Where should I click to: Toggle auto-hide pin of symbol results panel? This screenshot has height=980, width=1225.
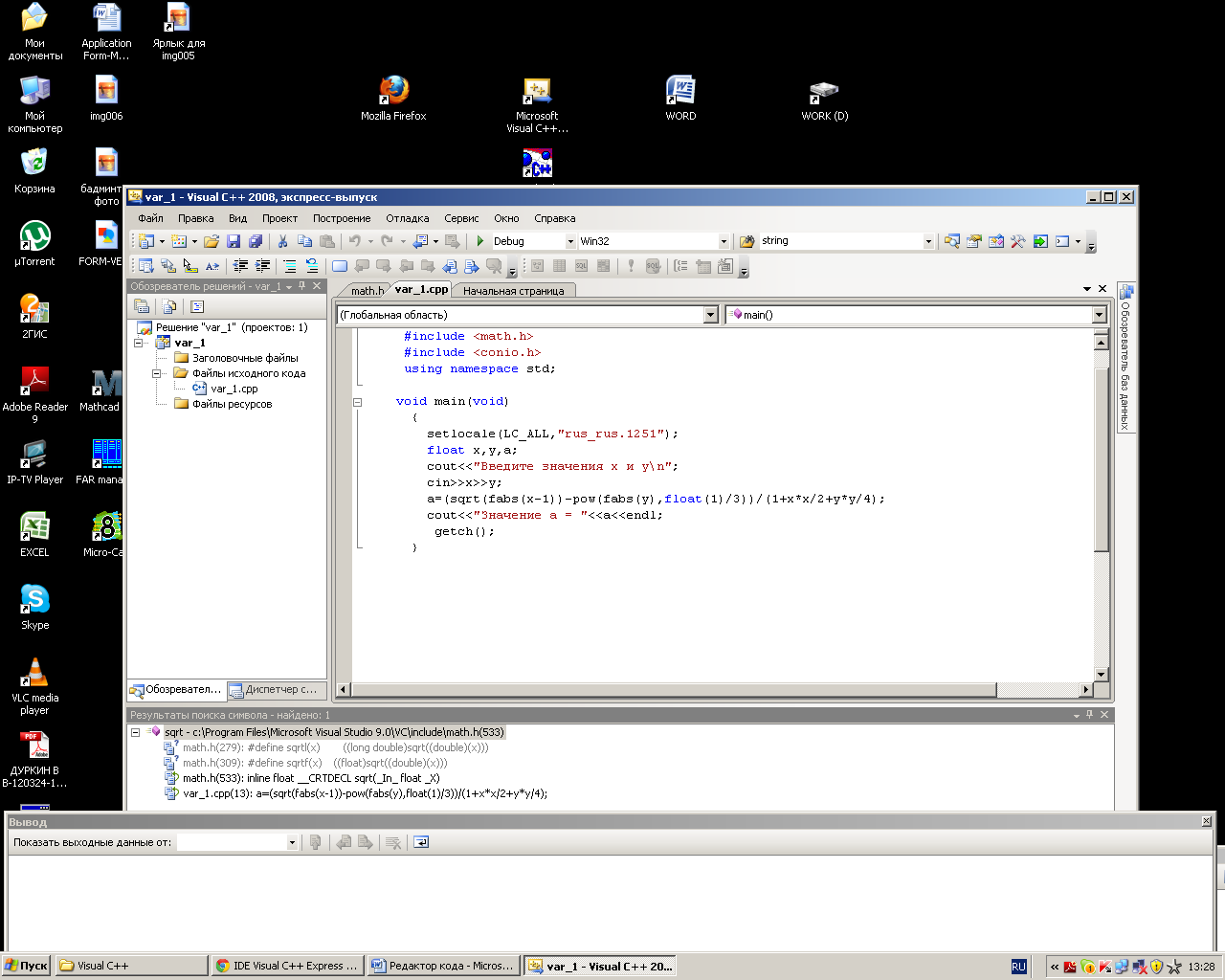coord(1089,715)
